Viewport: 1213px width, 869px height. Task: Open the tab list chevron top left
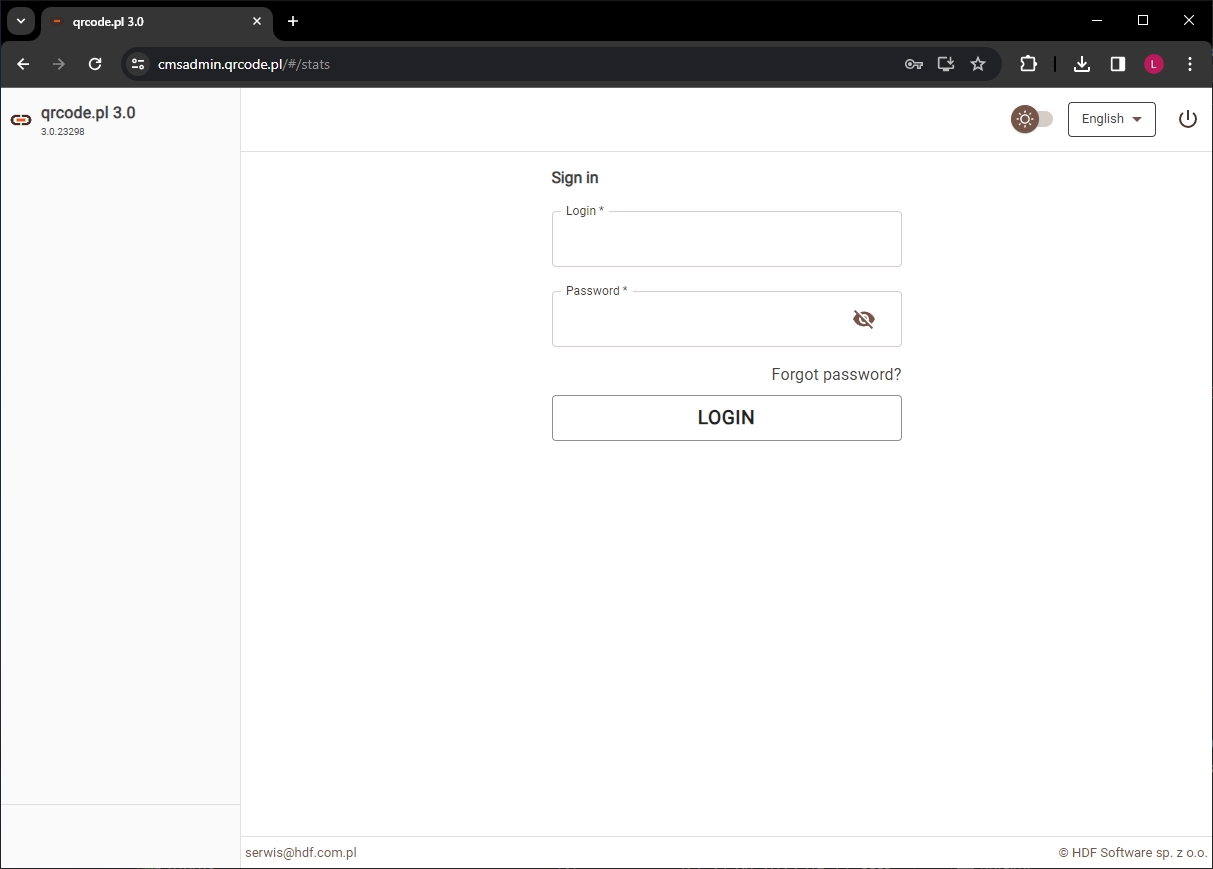coord(20,20)
